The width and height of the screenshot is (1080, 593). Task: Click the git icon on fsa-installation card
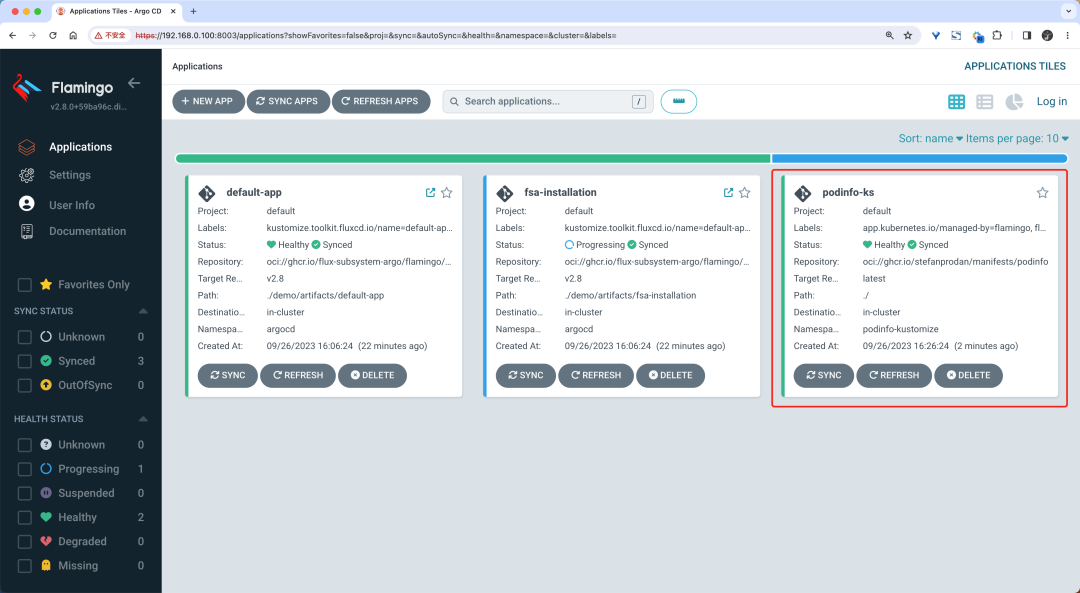505,194
